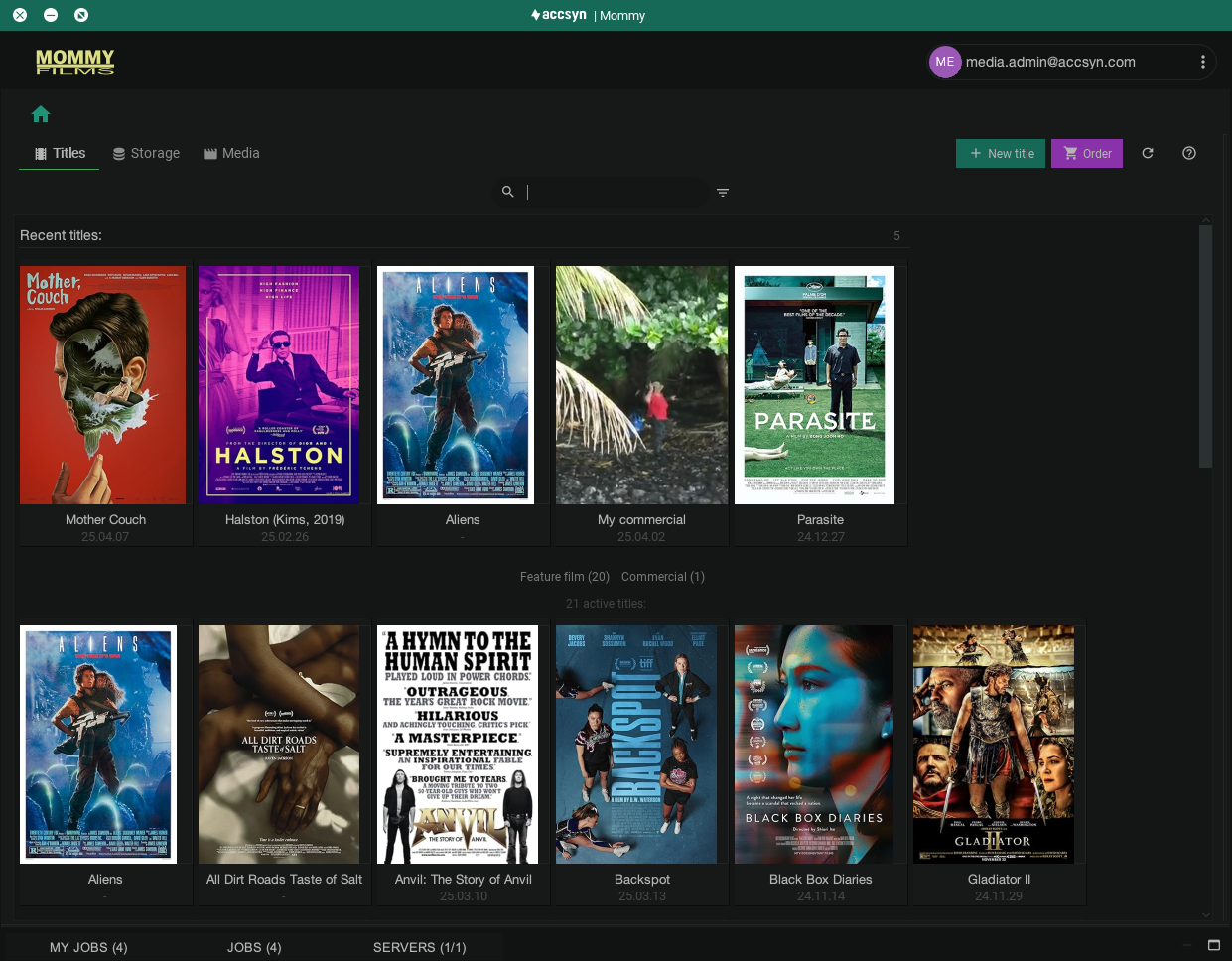Screen dimensions: 1232x961
Task: Click the search magnifier icon
Action: click(508, 192)
